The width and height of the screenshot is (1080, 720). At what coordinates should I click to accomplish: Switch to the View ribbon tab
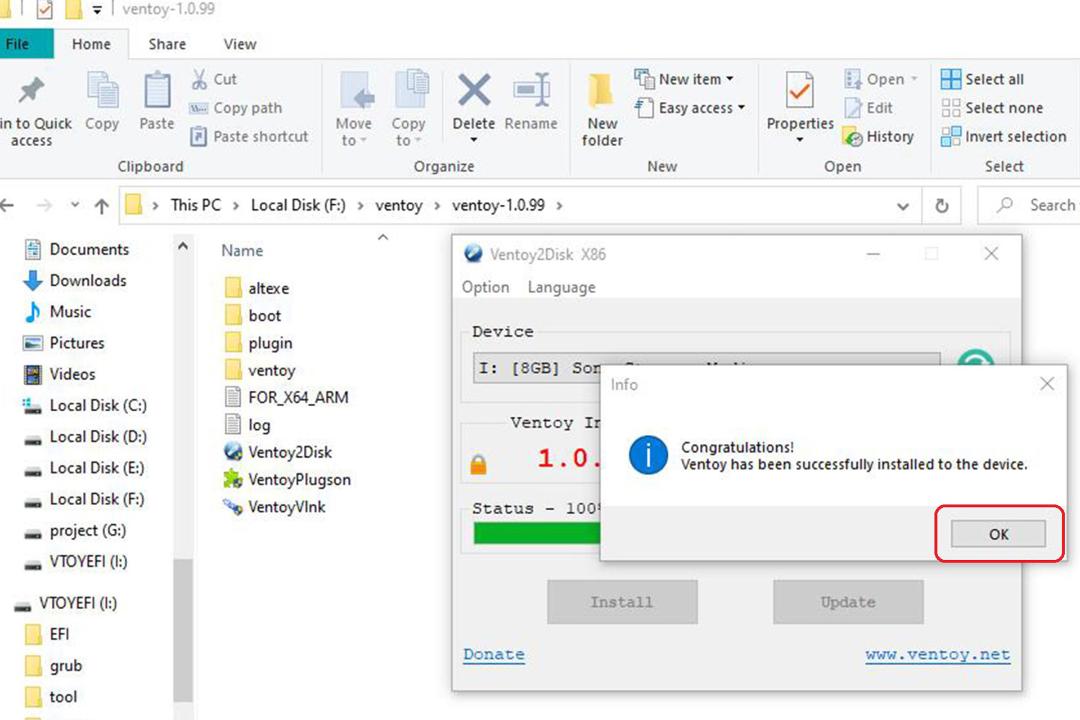click(240, 44)
